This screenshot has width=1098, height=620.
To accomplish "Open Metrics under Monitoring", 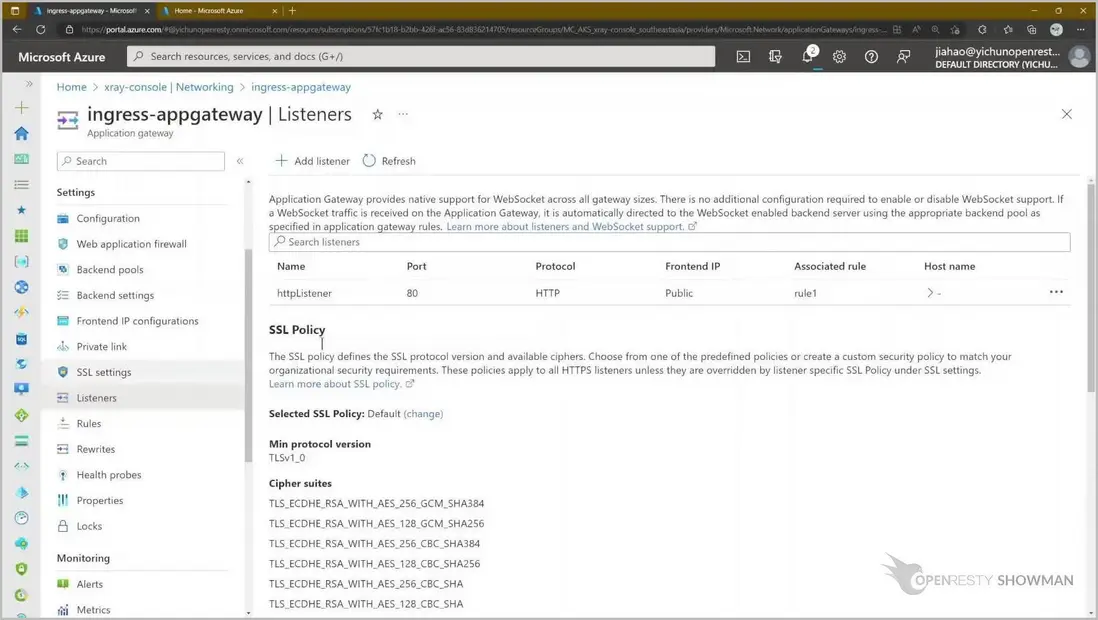I will tap(93, 609).
